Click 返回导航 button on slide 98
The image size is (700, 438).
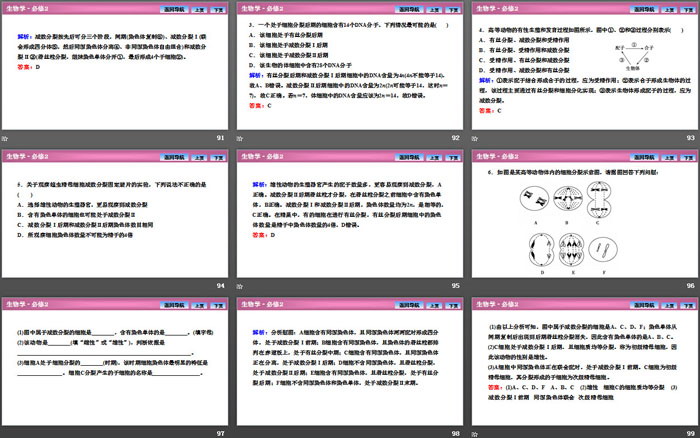click(x=409, y=305)
